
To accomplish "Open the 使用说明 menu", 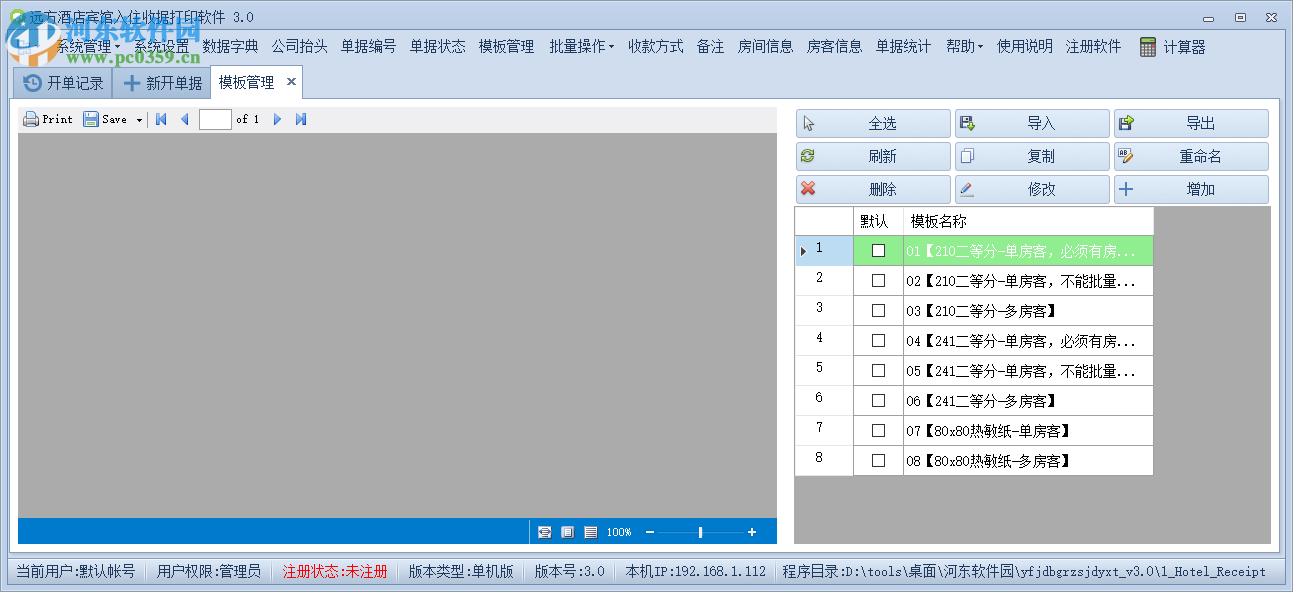I will tap(1024, 46).
